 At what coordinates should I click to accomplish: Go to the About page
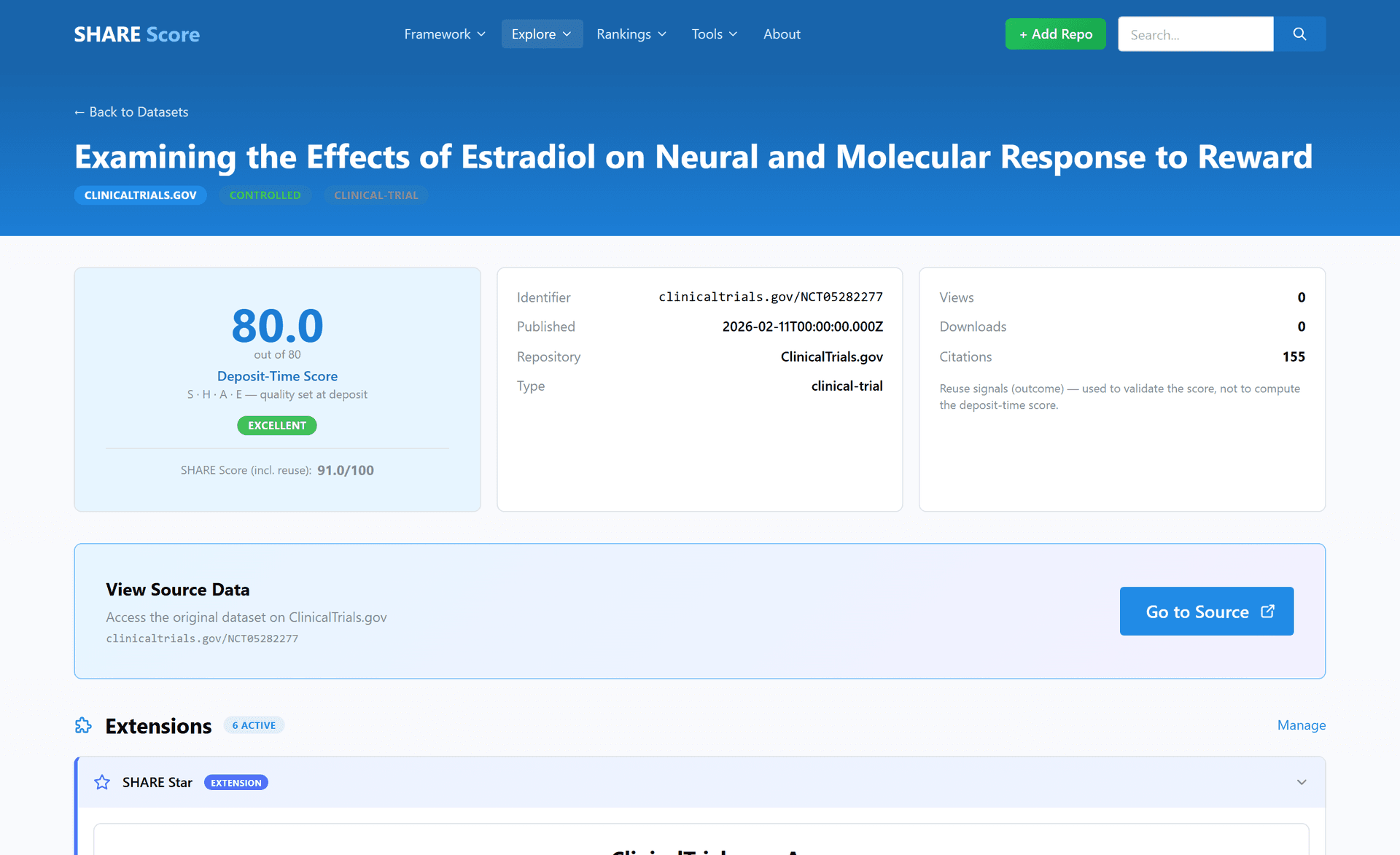click(782, 34)
